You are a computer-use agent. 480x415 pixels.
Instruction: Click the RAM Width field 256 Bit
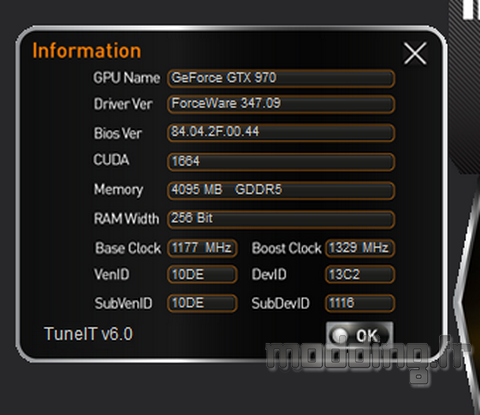click(281, 219)
